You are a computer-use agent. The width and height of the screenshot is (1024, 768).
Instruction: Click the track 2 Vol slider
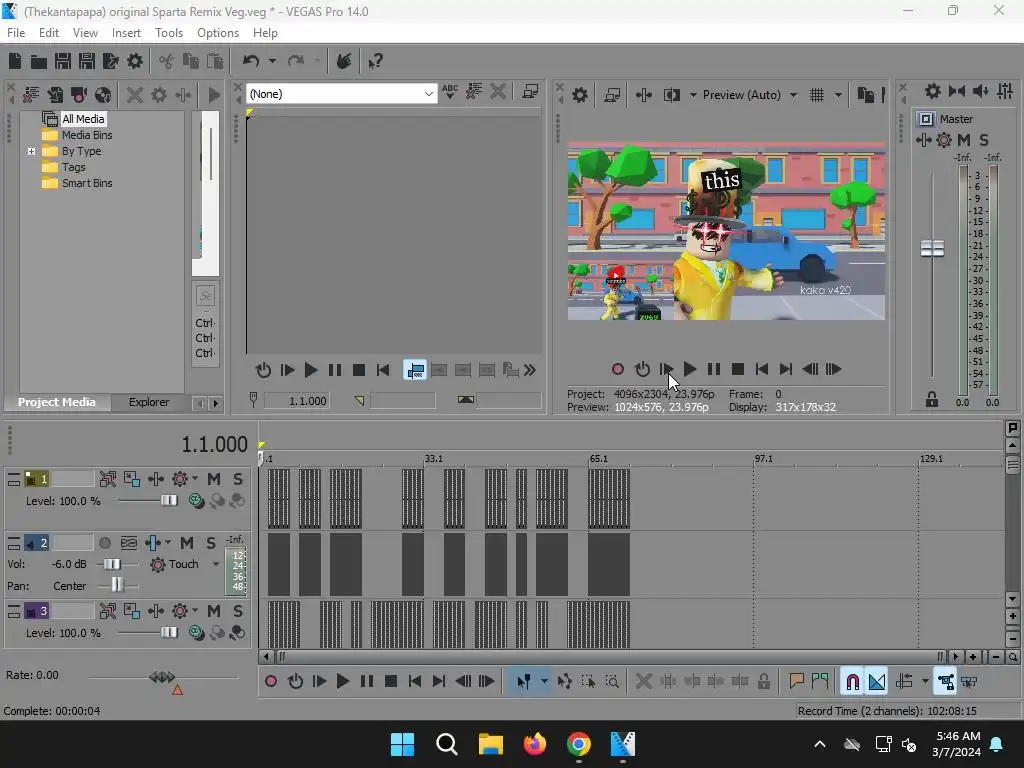point(112,564)
